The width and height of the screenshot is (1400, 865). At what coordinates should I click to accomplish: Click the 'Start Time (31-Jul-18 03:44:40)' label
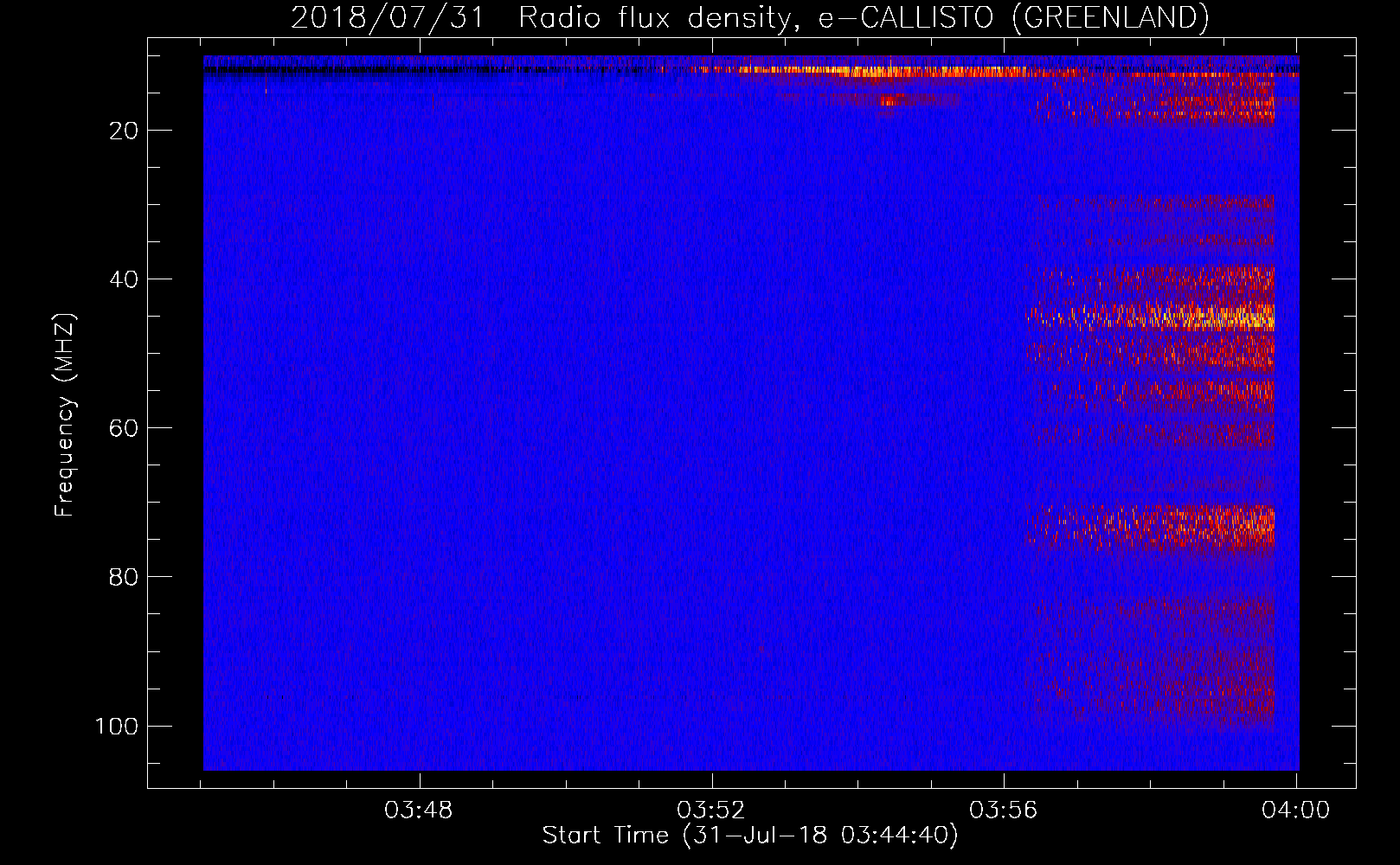click(750, 836)
